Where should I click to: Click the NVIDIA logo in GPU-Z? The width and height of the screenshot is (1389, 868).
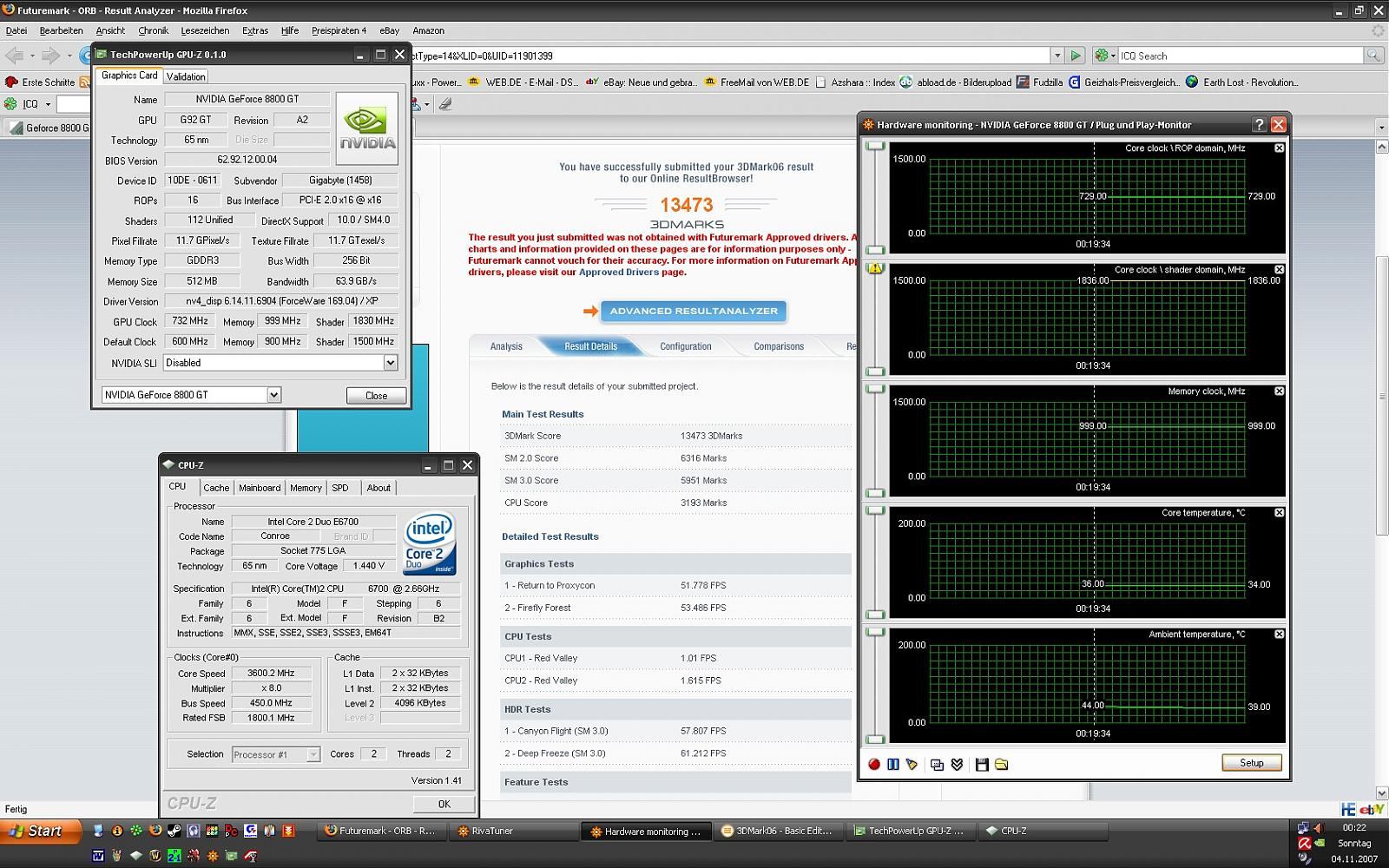[x=366, y=129]
